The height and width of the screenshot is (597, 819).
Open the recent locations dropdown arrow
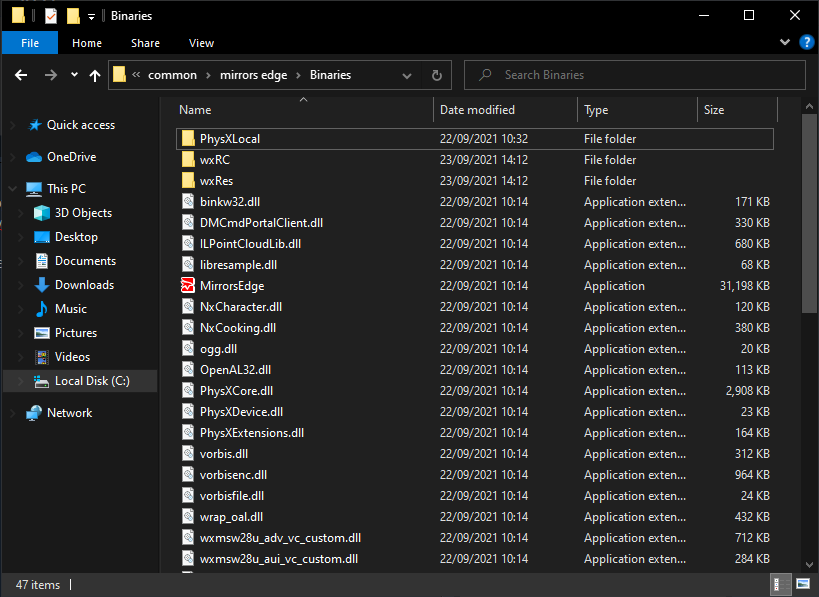(74, 75)
